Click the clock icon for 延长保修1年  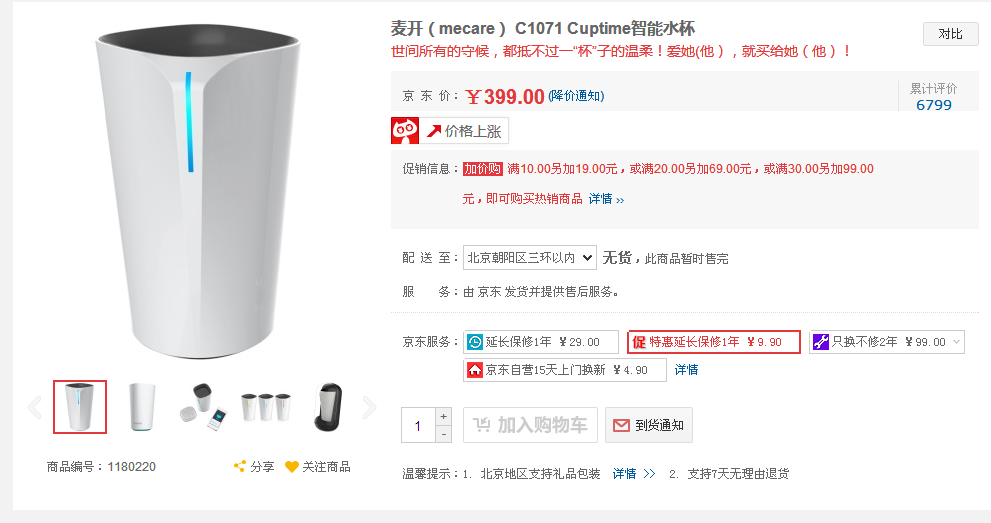[x=475, y=342]
